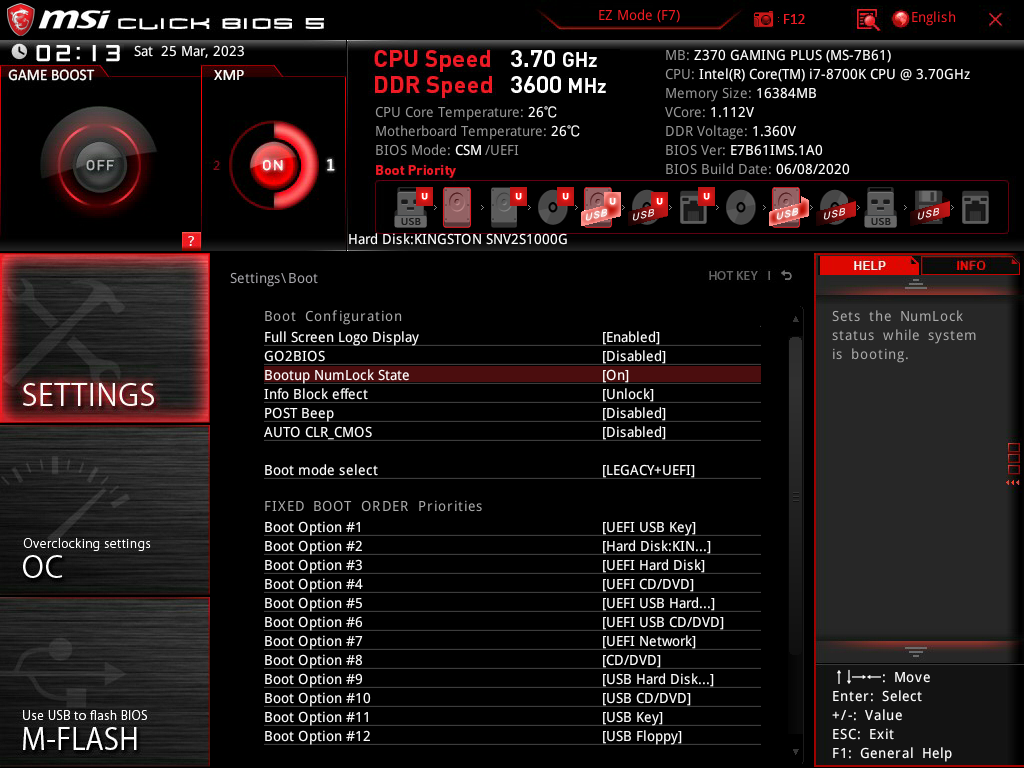1024x768 pixels.
Task: Open language selection via the globe icon
Action: (900, 19)
